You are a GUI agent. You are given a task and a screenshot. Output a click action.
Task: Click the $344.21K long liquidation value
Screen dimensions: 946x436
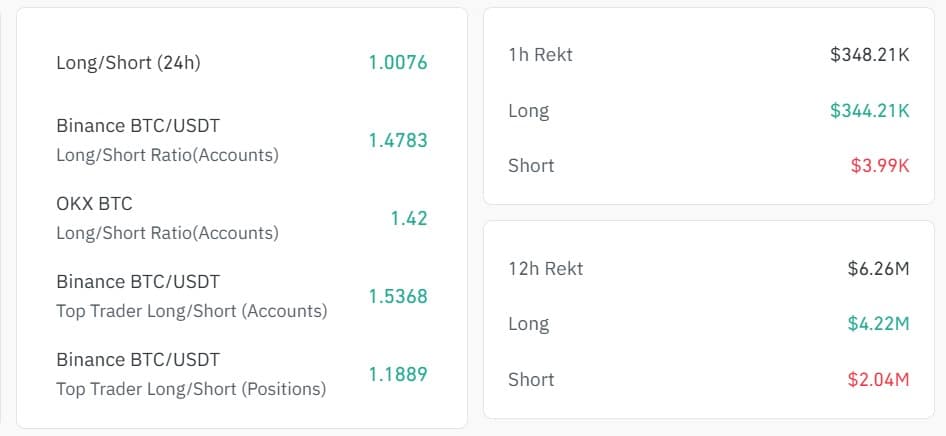pyautogui.click(x=869, y=111)
